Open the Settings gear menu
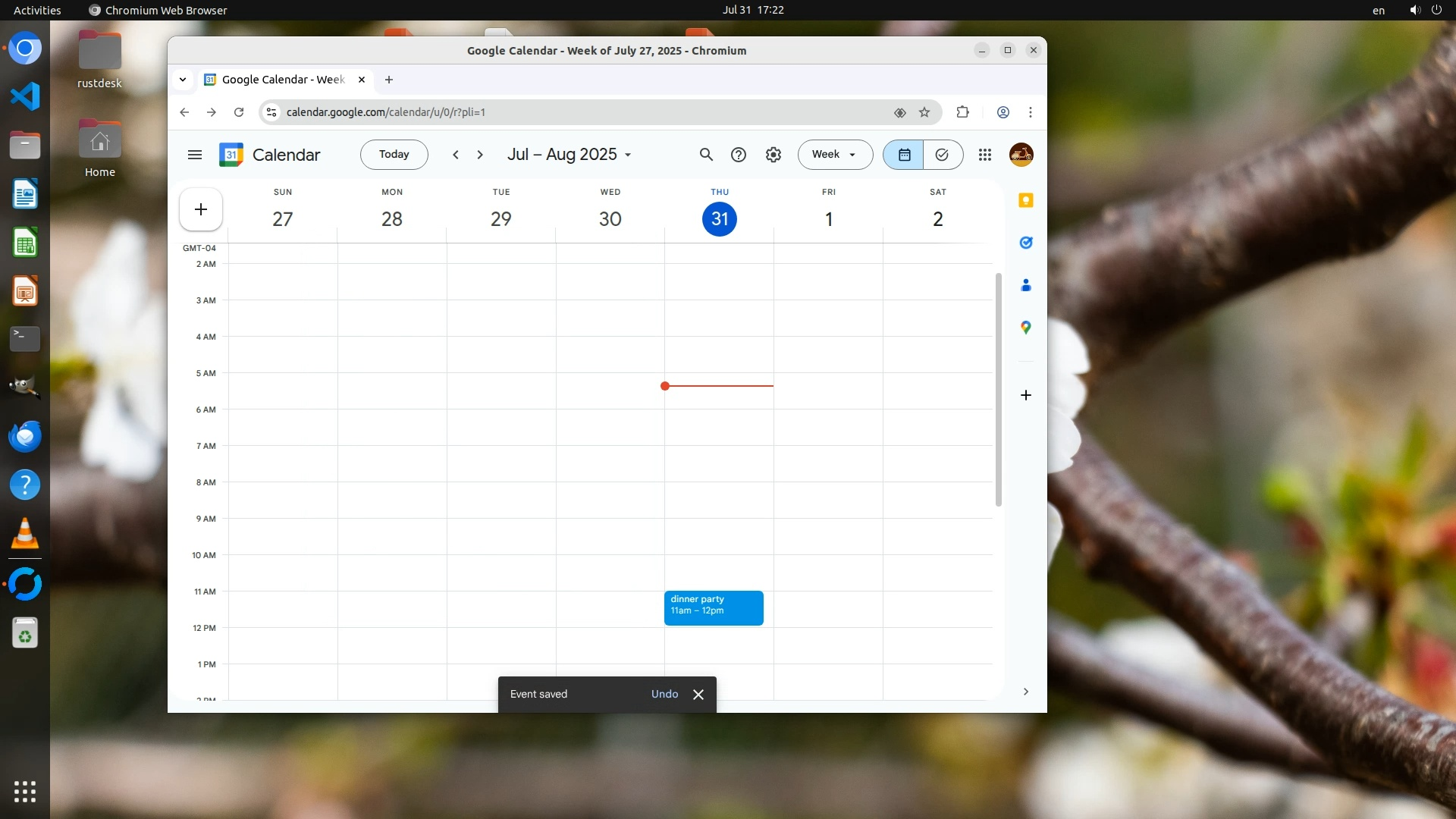The image size is (1456, 819). (773, 155)
